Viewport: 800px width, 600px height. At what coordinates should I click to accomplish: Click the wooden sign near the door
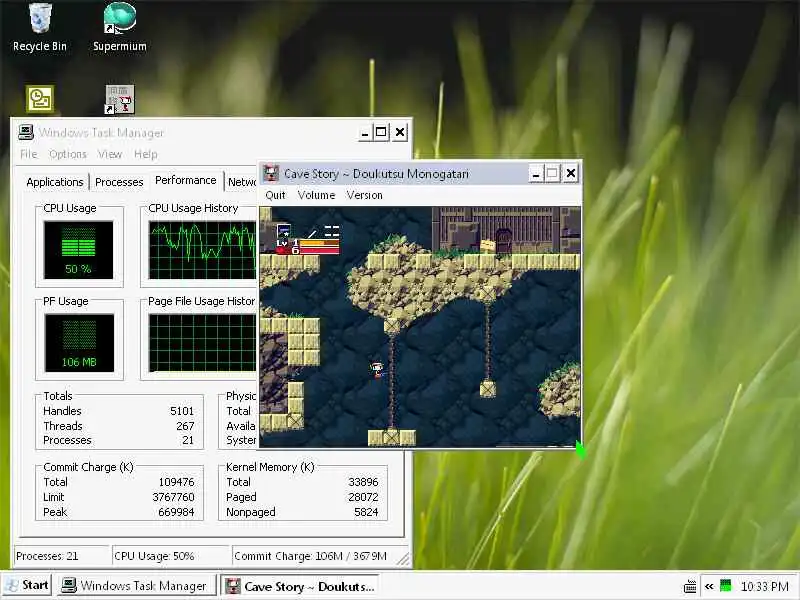click(488, 246)
